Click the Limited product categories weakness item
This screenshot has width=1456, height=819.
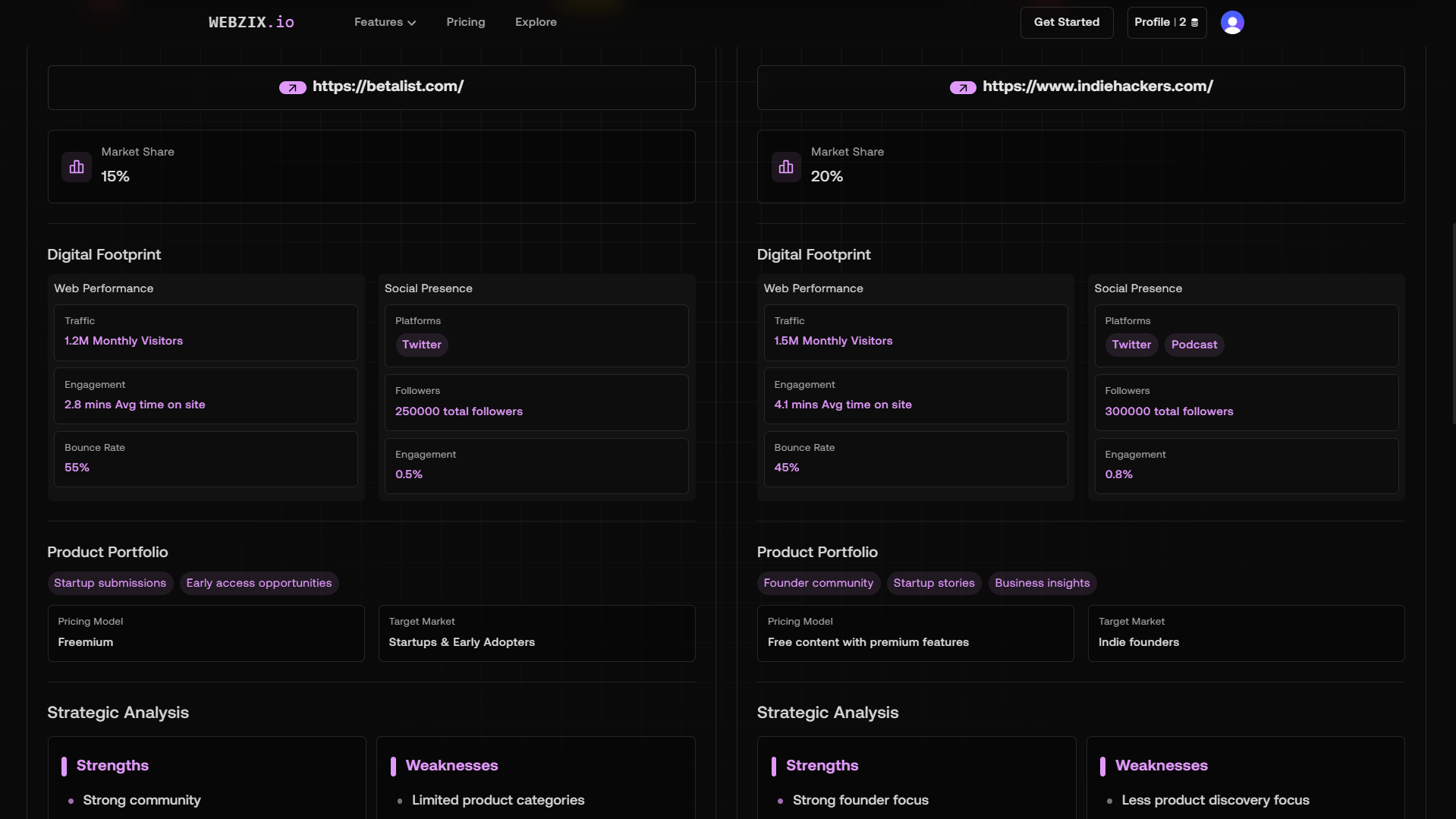[x=498, y=800]
